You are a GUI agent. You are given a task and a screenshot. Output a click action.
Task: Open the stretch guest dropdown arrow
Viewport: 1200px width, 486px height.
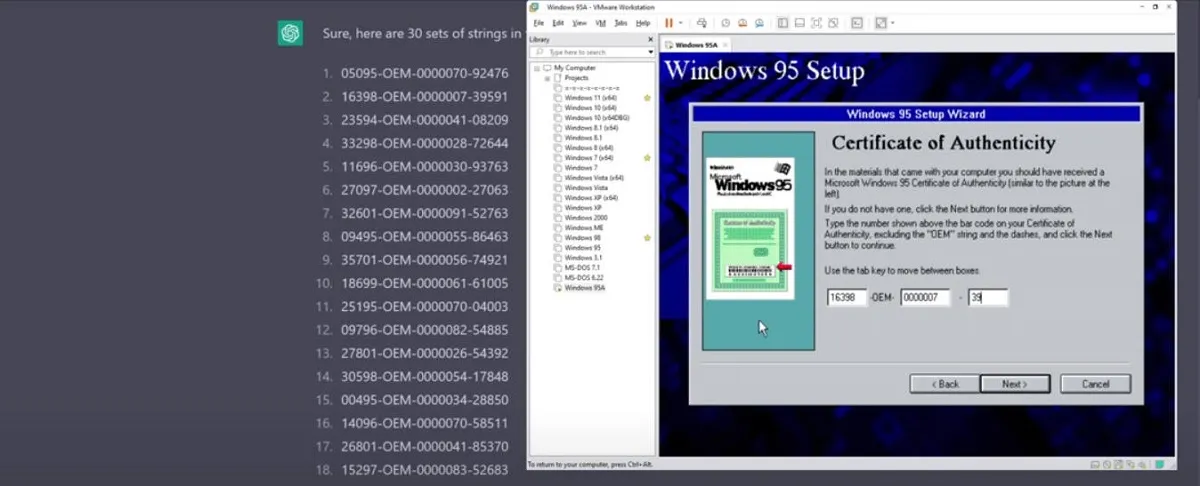(x=892, y=23)
